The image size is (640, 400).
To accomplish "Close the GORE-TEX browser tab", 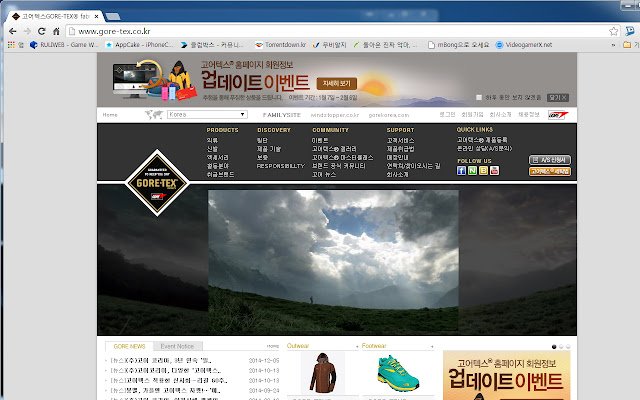I will [96, 16].
